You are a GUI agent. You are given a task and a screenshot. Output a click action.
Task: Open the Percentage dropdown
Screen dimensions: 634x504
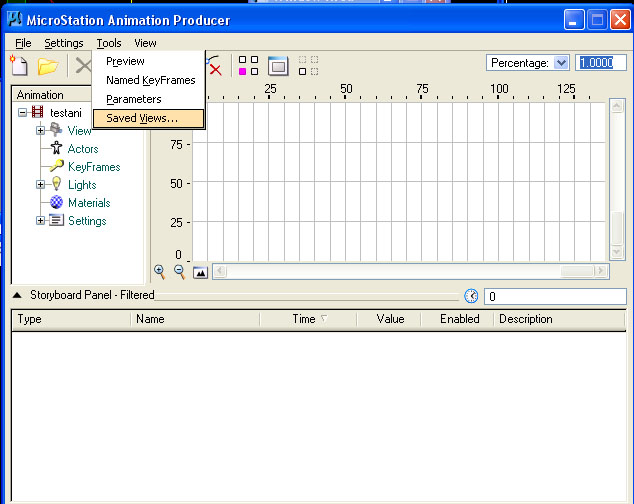(x=561, y=63)
